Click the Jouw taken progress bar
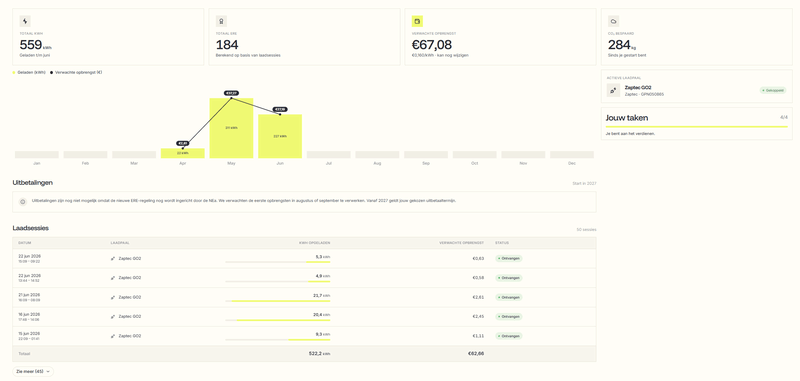This screenshot has height=381, width=800. pos(696,126)
